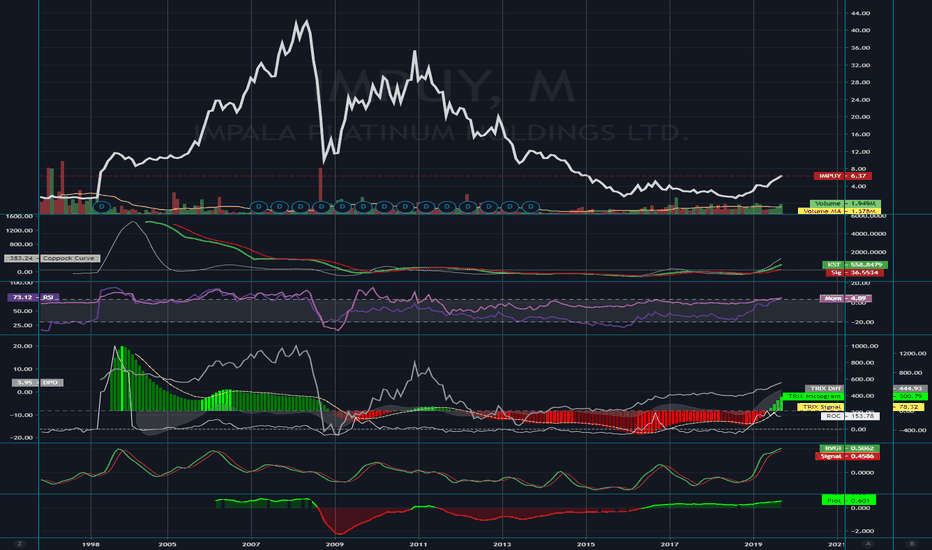Image resolution: width=932 pixels, height=550 pixels.
Task: Click the green RVGI 0.5062 label
Action: [x=849, y=448]
